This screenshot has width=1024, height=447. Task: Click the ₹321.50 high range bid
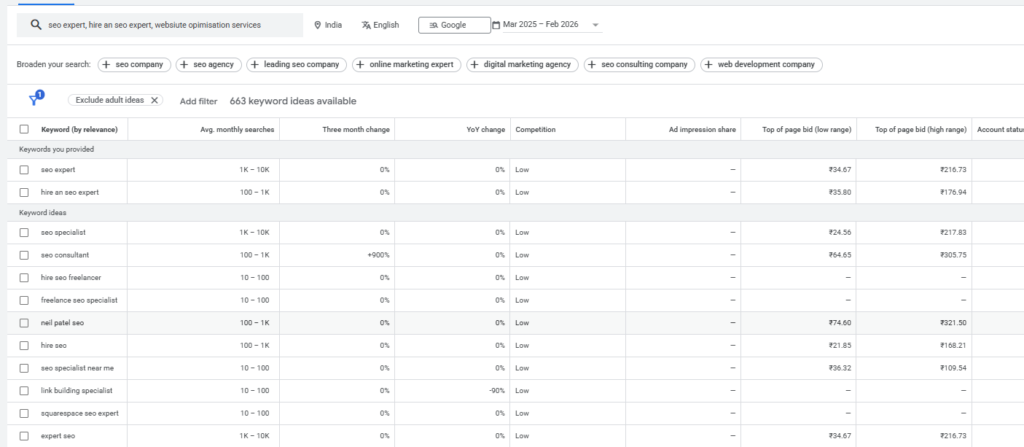pyautogui.click(x=953, y=323)
